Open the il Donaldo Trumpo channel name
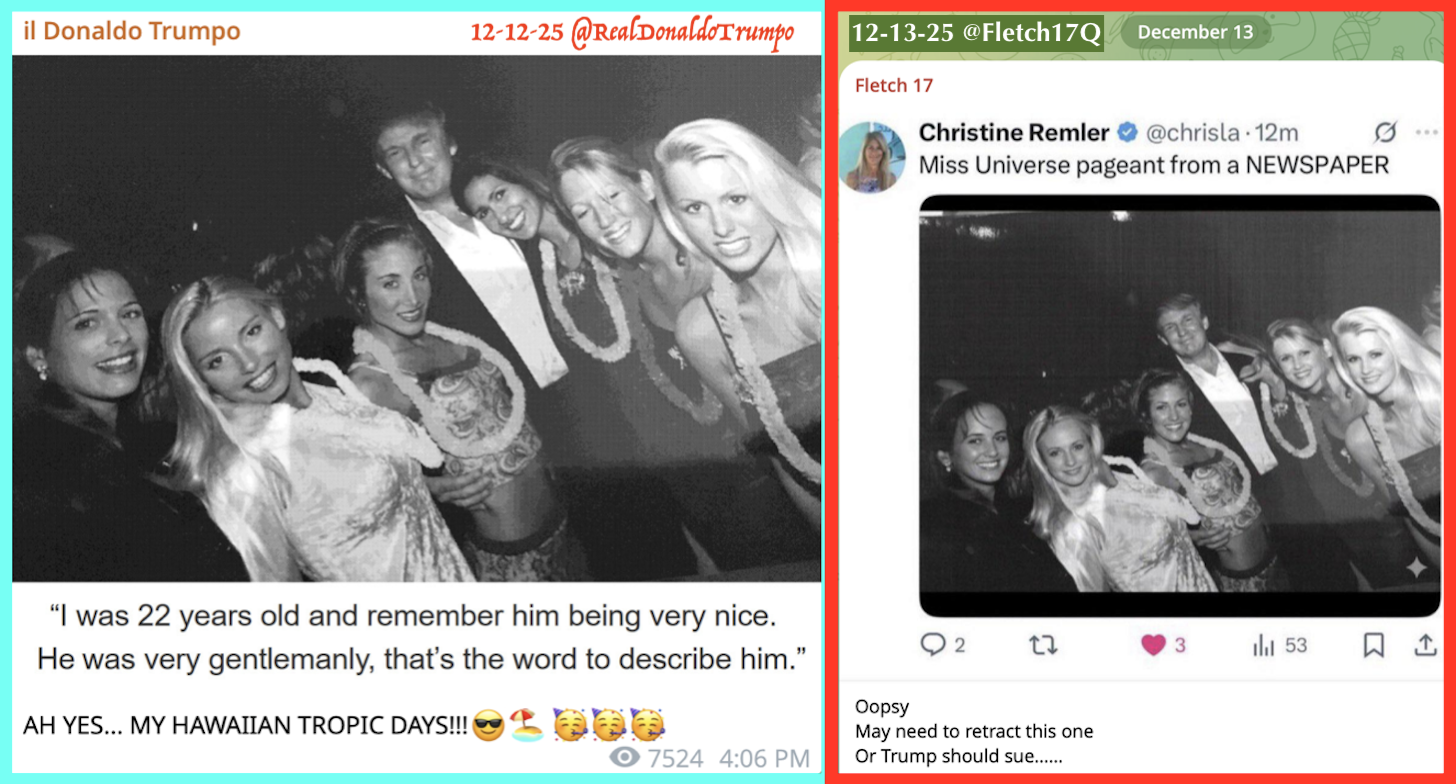The width and height of the screenshot is (1456, 784). click(x=132, y=32)
